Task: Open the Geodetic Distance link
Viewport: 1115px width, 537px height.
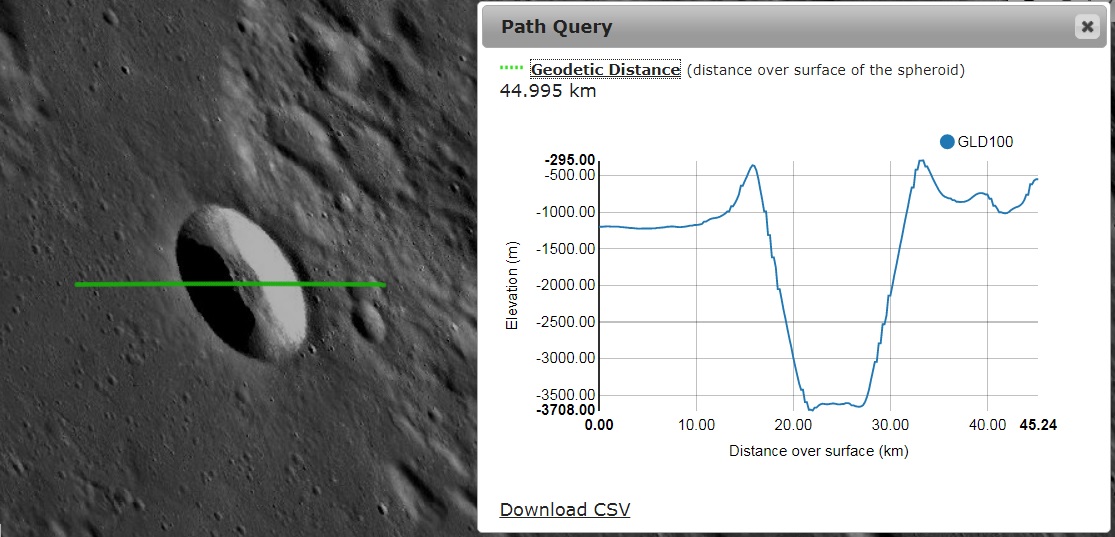Action: point(605,69)
